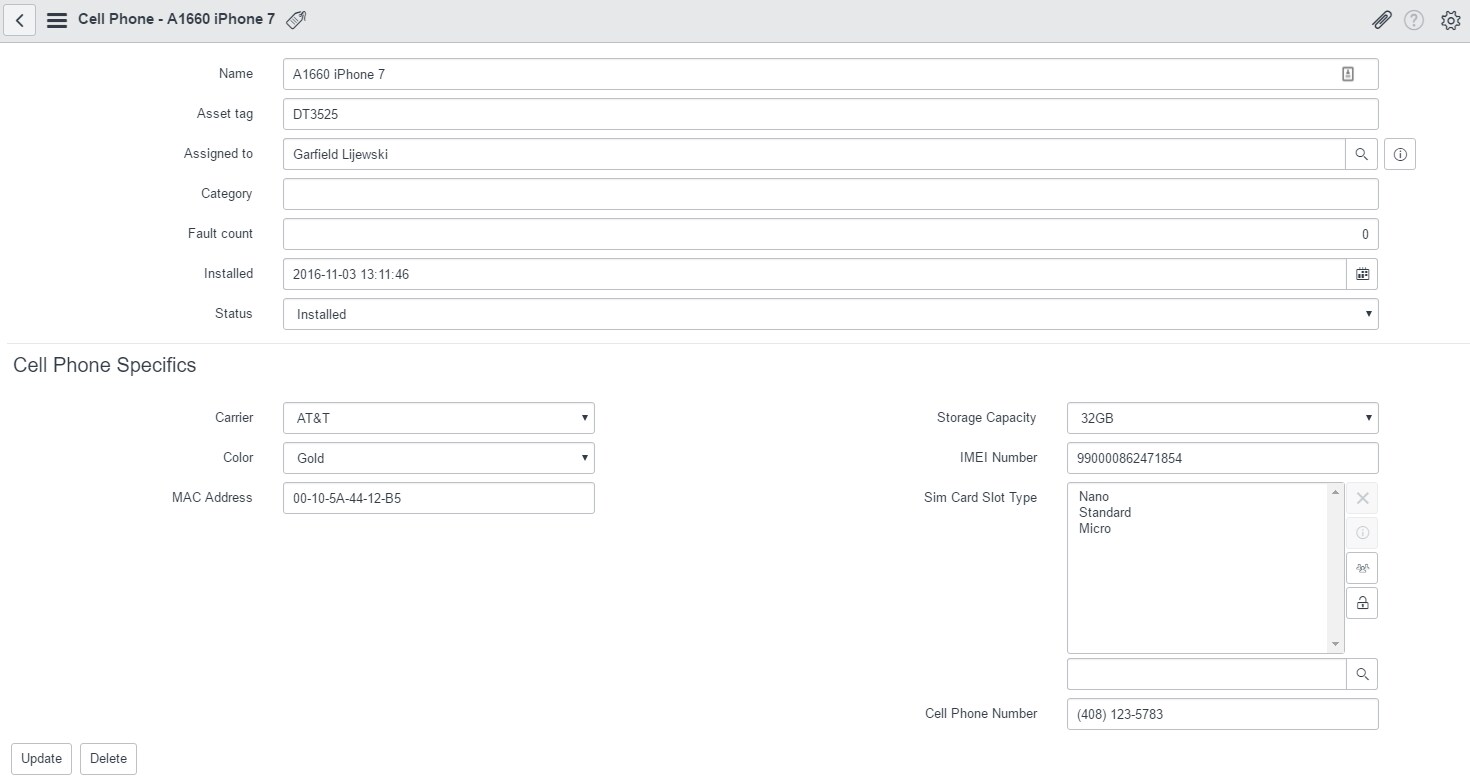The image size is (1470, 783).
Task: Click into the Name field
Action: (830, 74)
